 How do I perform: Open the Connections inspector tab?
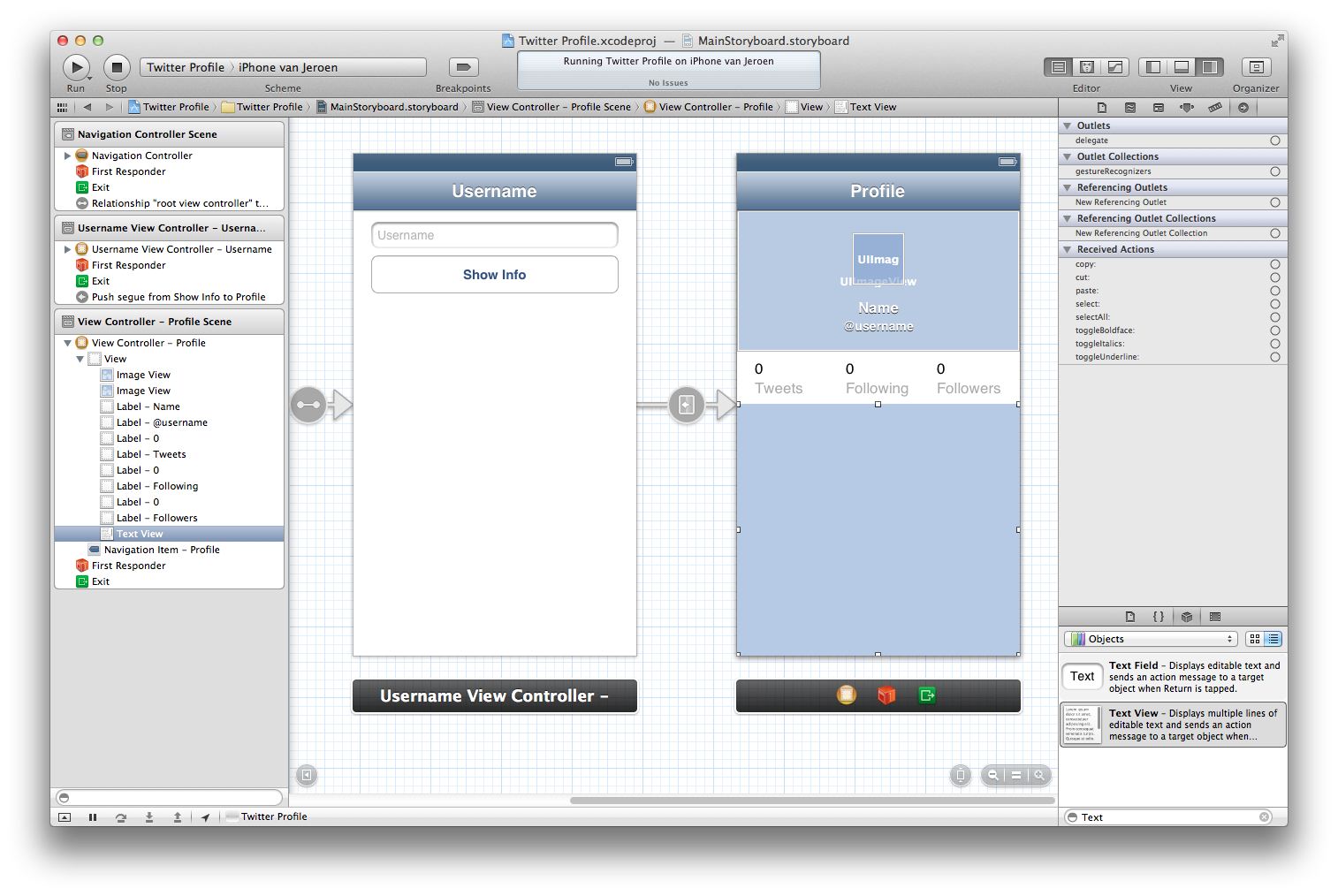point(1243,108)
